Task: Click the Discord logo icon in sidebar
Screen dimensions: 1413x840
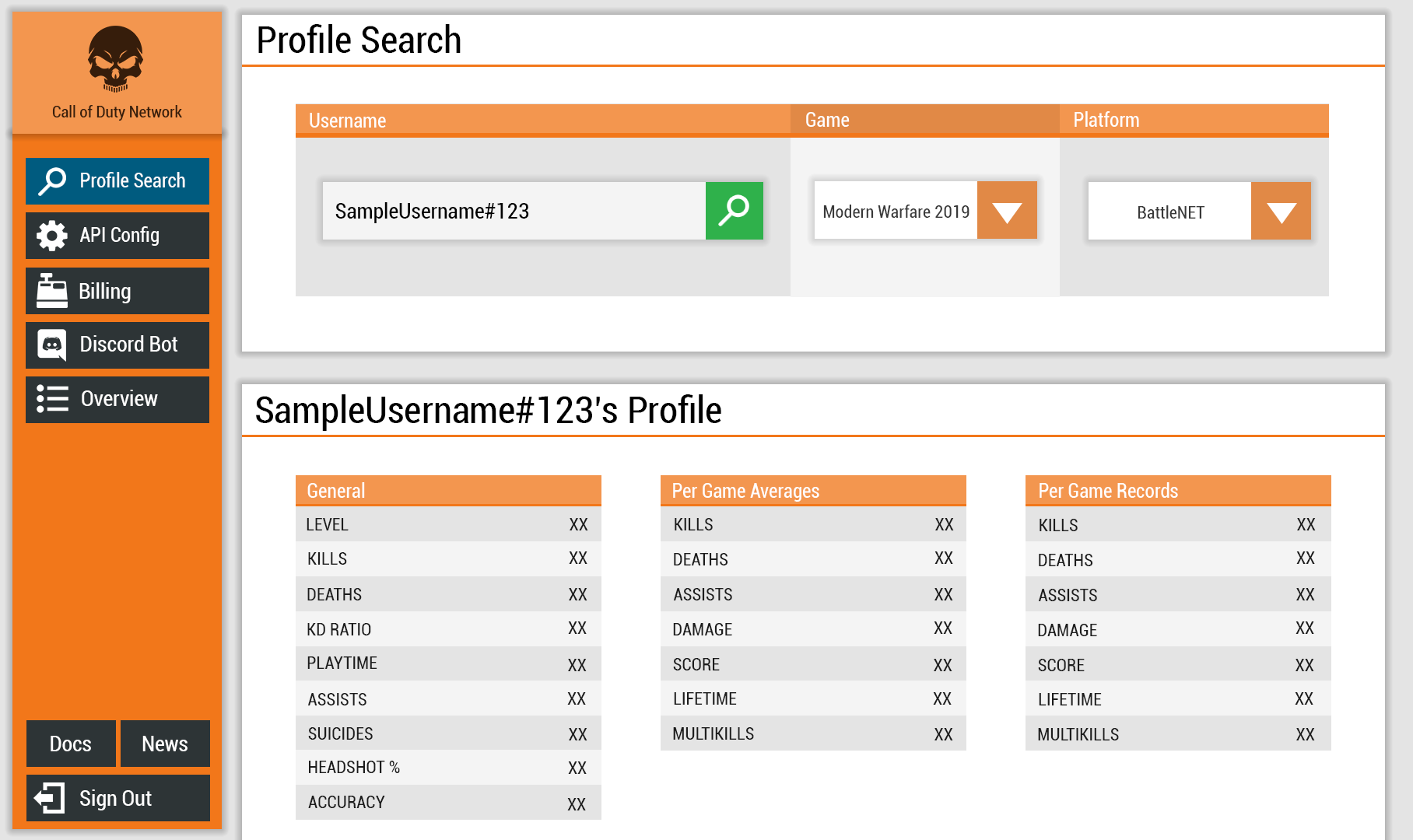Action: [52, 345]
